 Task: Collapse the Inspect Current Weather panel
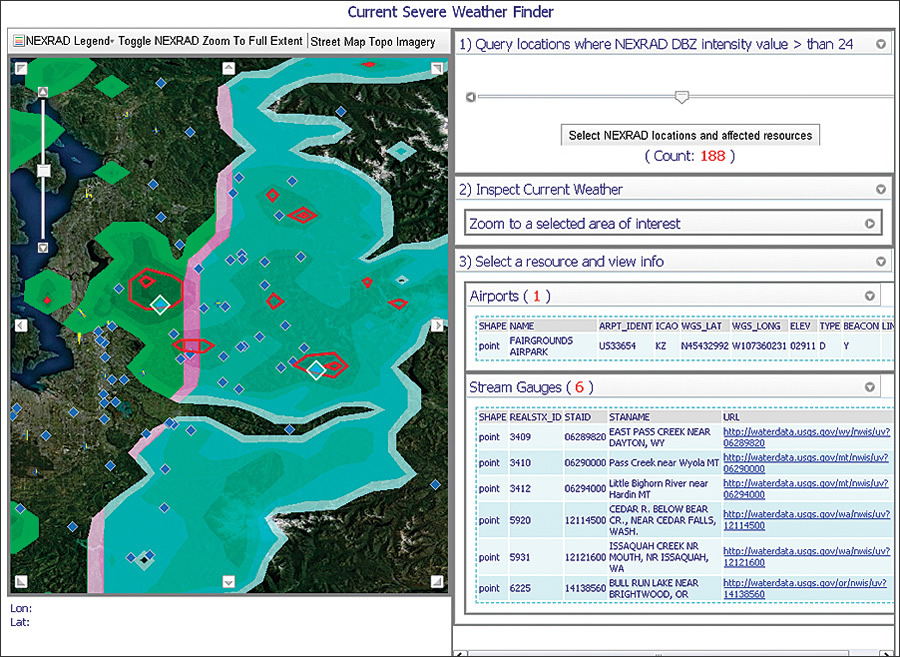click(880, 189)
